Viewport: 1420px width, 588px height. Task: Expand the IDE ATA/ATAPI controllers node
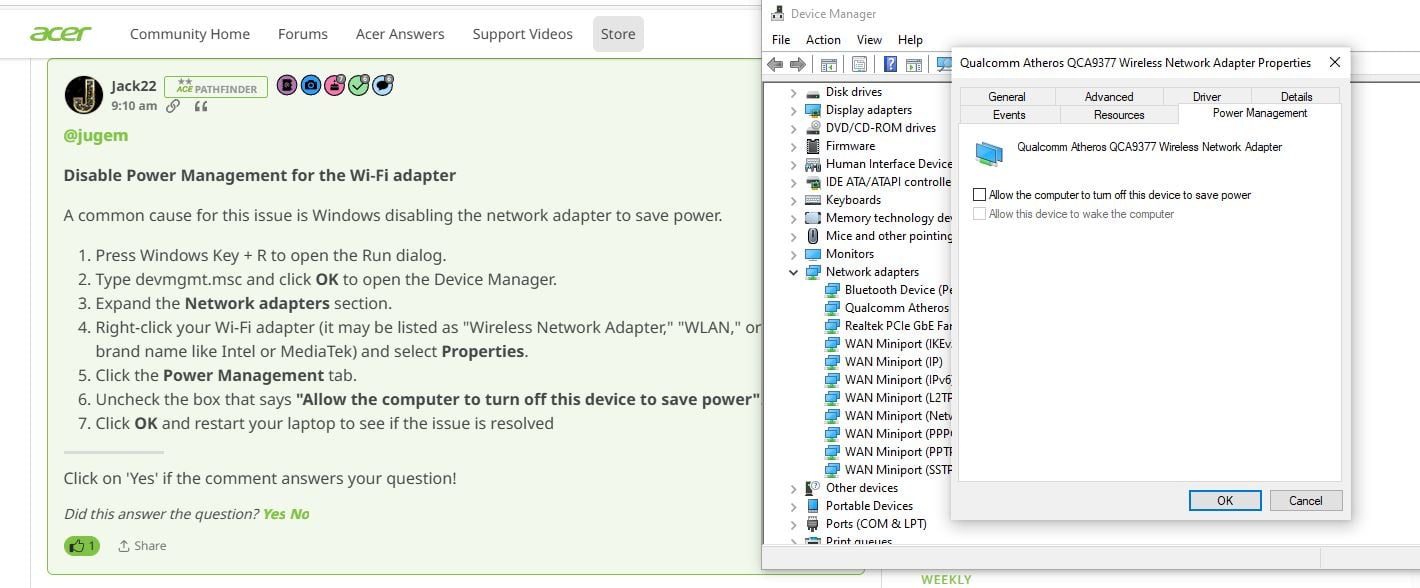793,182
